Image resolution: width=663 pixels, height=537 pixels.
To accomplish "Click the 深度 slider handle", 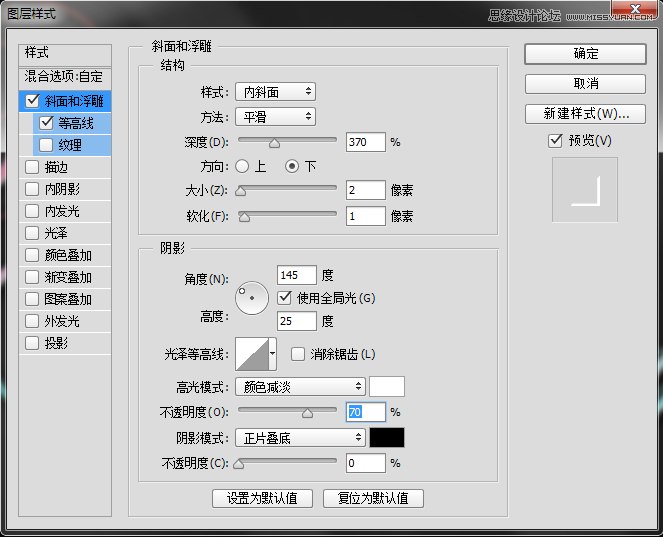I will pyautogui.click(x=274, y=143).
